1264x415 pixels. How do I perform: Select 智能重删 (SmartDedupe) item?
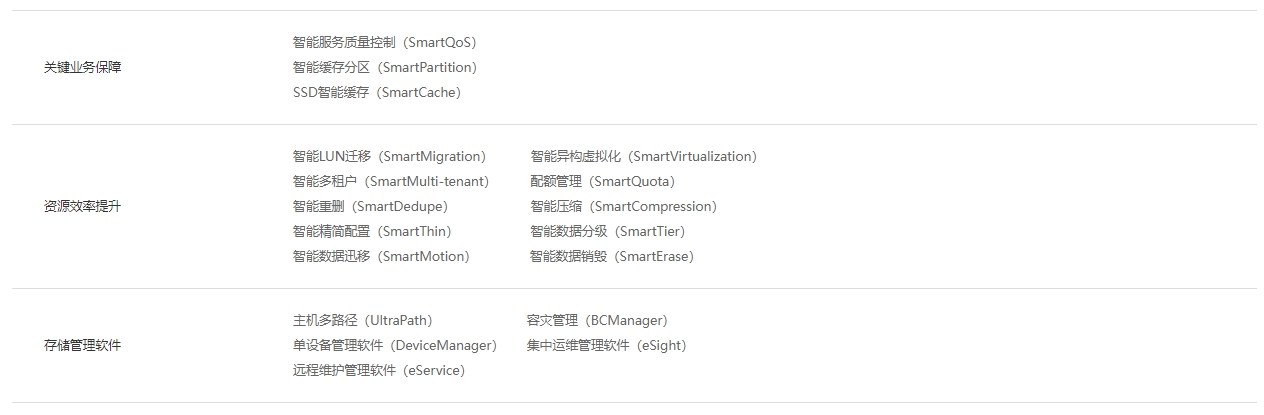click(370, 207)
